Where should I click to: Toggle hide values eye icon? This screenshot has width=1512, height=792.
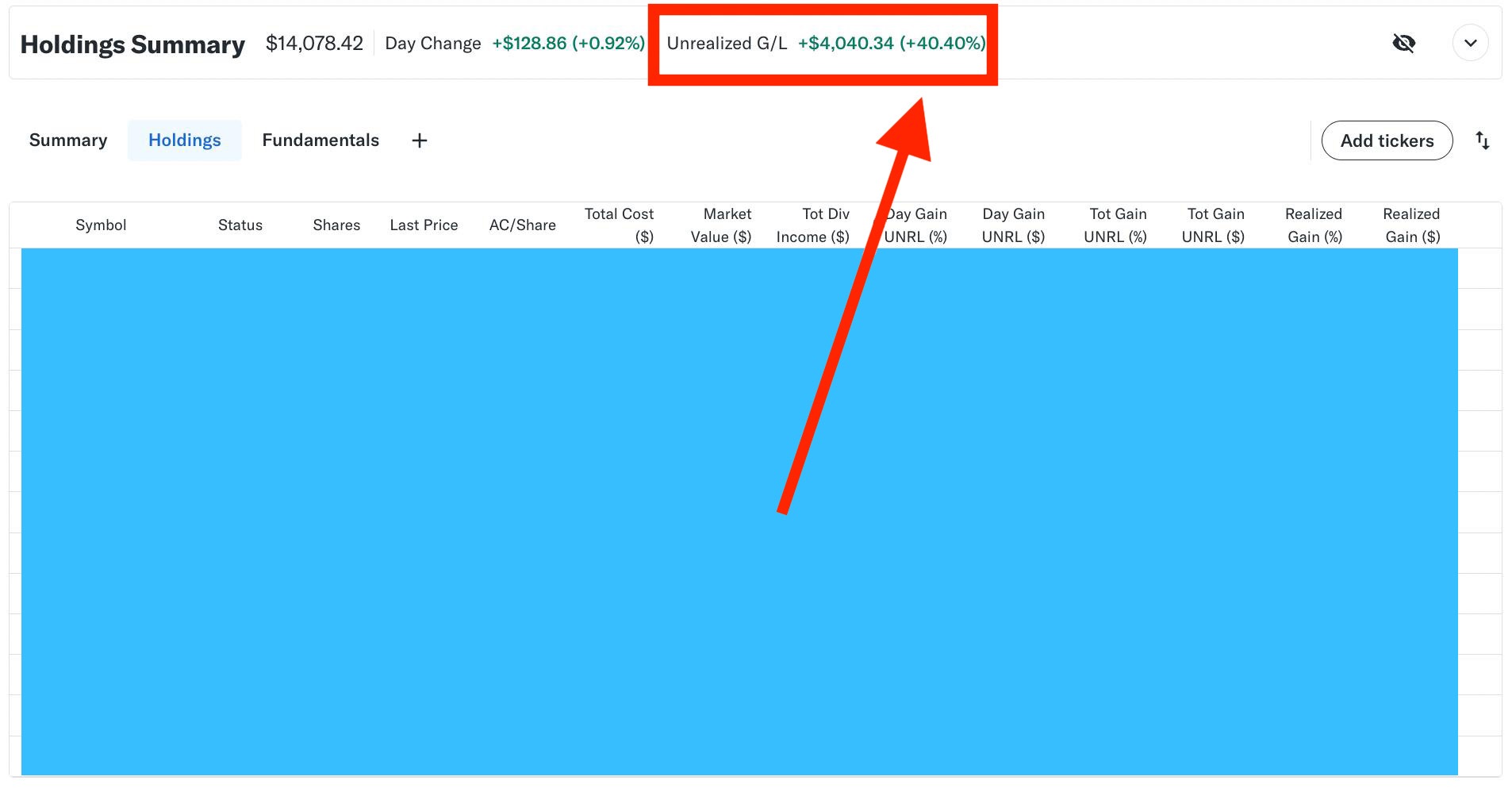pos(1403,43)
